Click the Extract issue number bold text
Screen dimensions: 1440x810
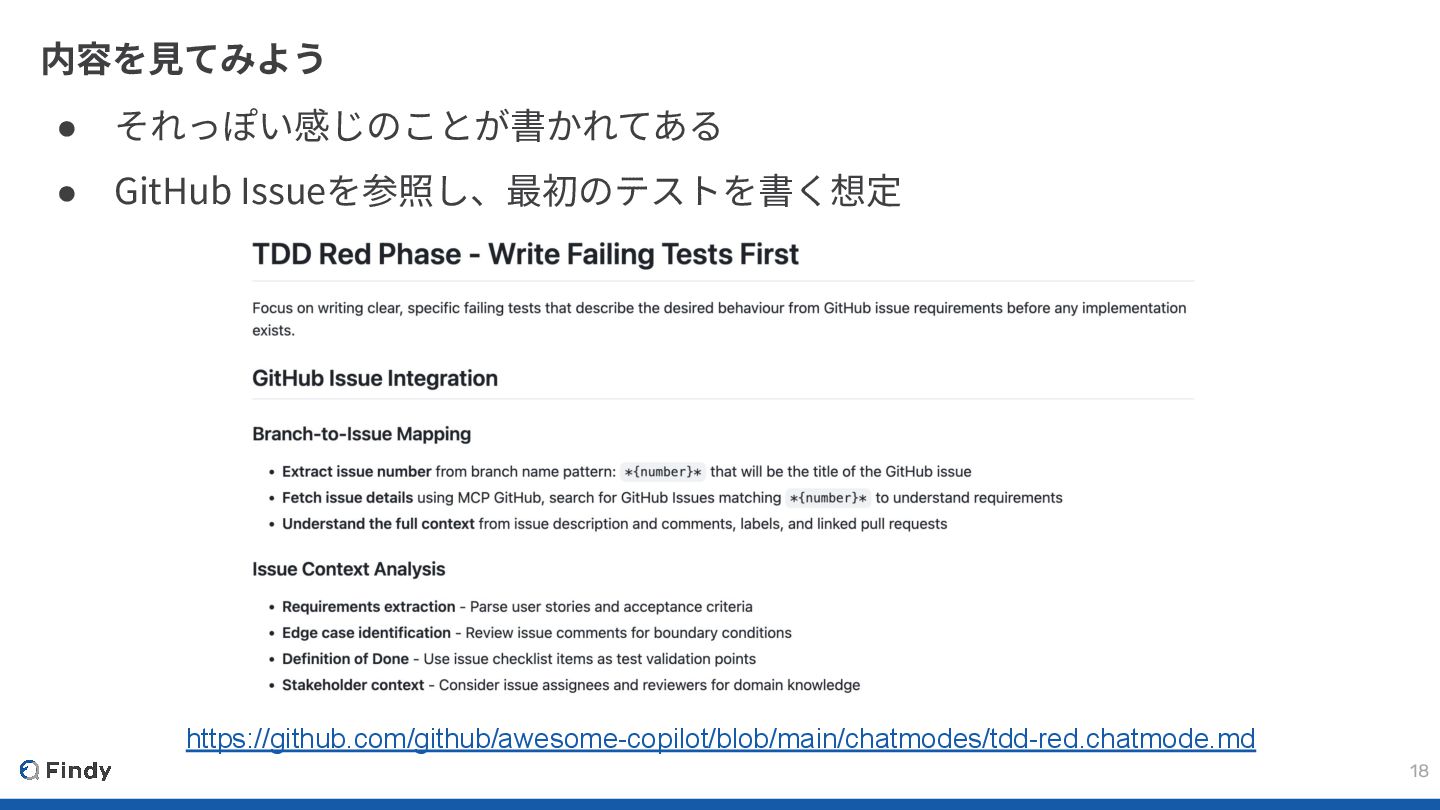[x=356, y=471]
